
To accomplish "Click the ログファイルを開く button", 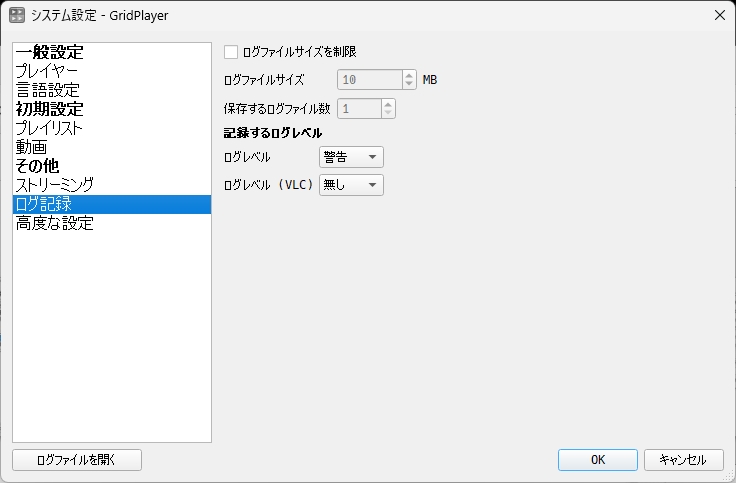I will tap(77, 460).
